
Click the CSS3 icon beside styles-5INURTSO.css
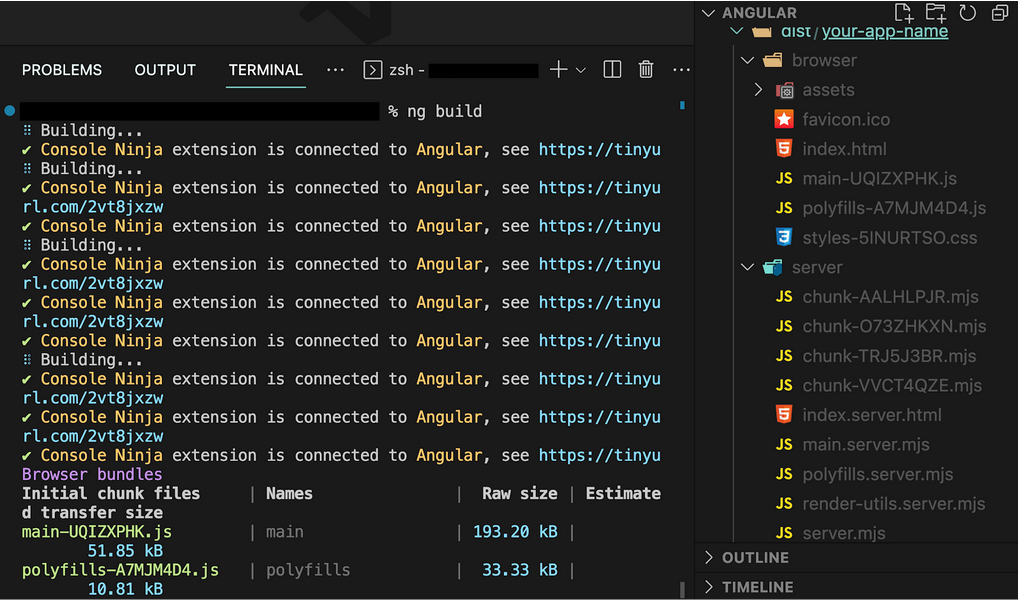coord(784,237)
